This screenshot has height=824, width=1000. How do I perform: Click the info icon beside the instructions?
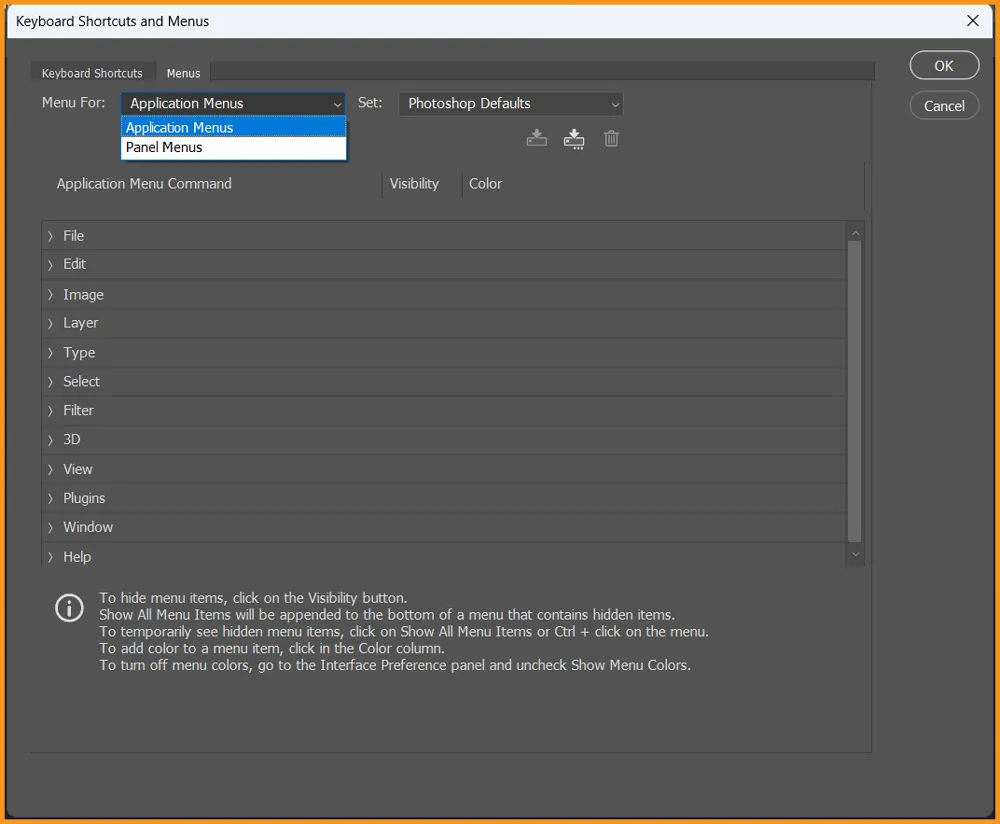tap(69, 608)
